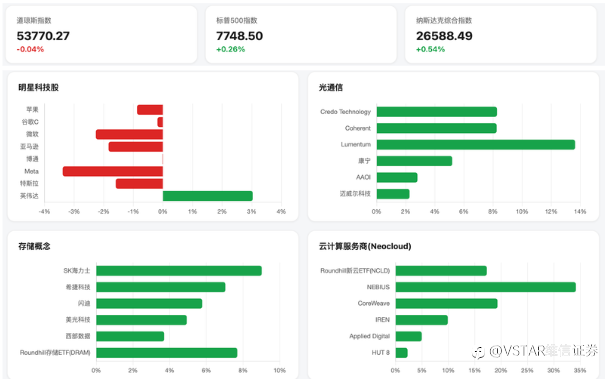The width and height of the screenshot is (605, 379).
Task: Select the red bar for Meta
Action: pos(113,171)
